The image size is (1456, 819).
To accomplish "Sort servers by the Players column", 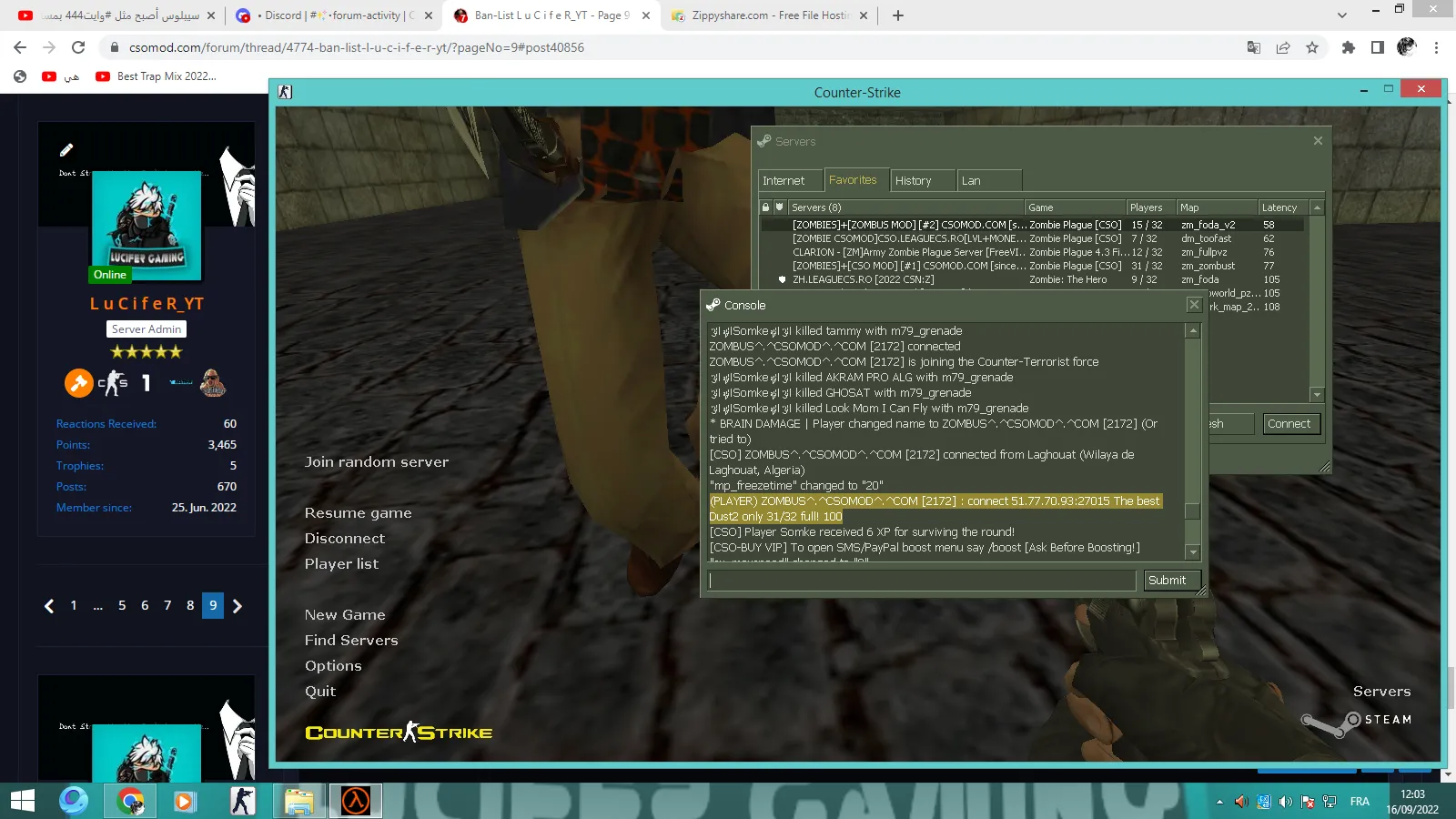I will tap(1151, 207).
